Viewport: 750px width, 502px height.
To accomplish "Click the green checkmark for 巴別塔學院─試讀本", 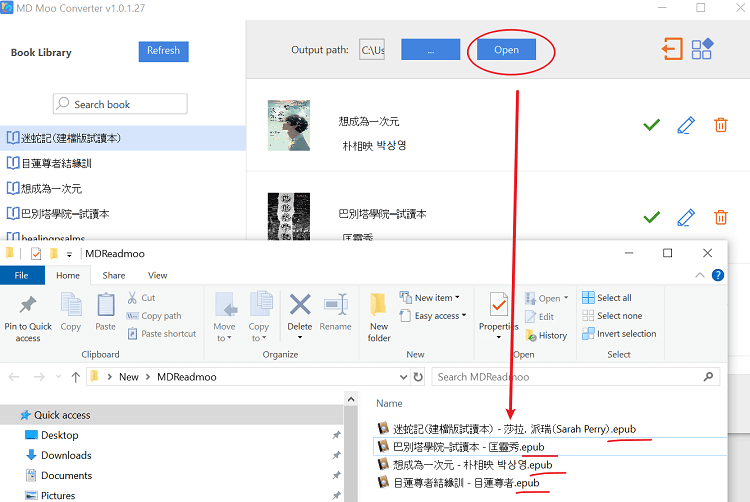I will (651, 217).
